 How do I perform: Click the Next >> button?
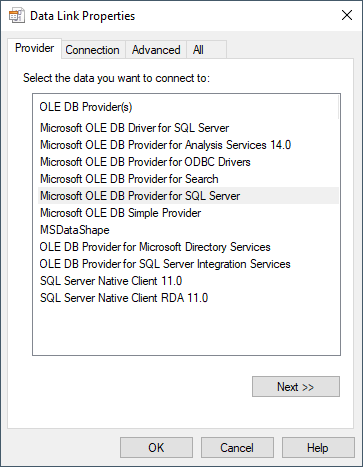coord(296,387)
